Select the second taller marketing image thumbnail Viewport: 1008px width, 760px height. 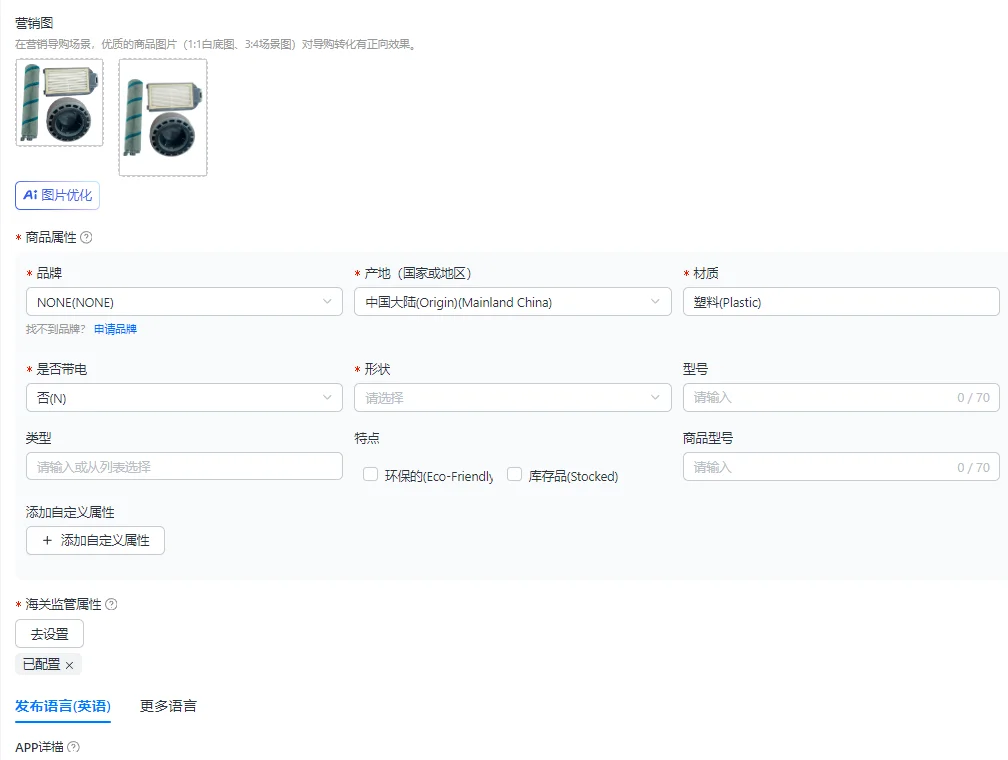point(163,118)
